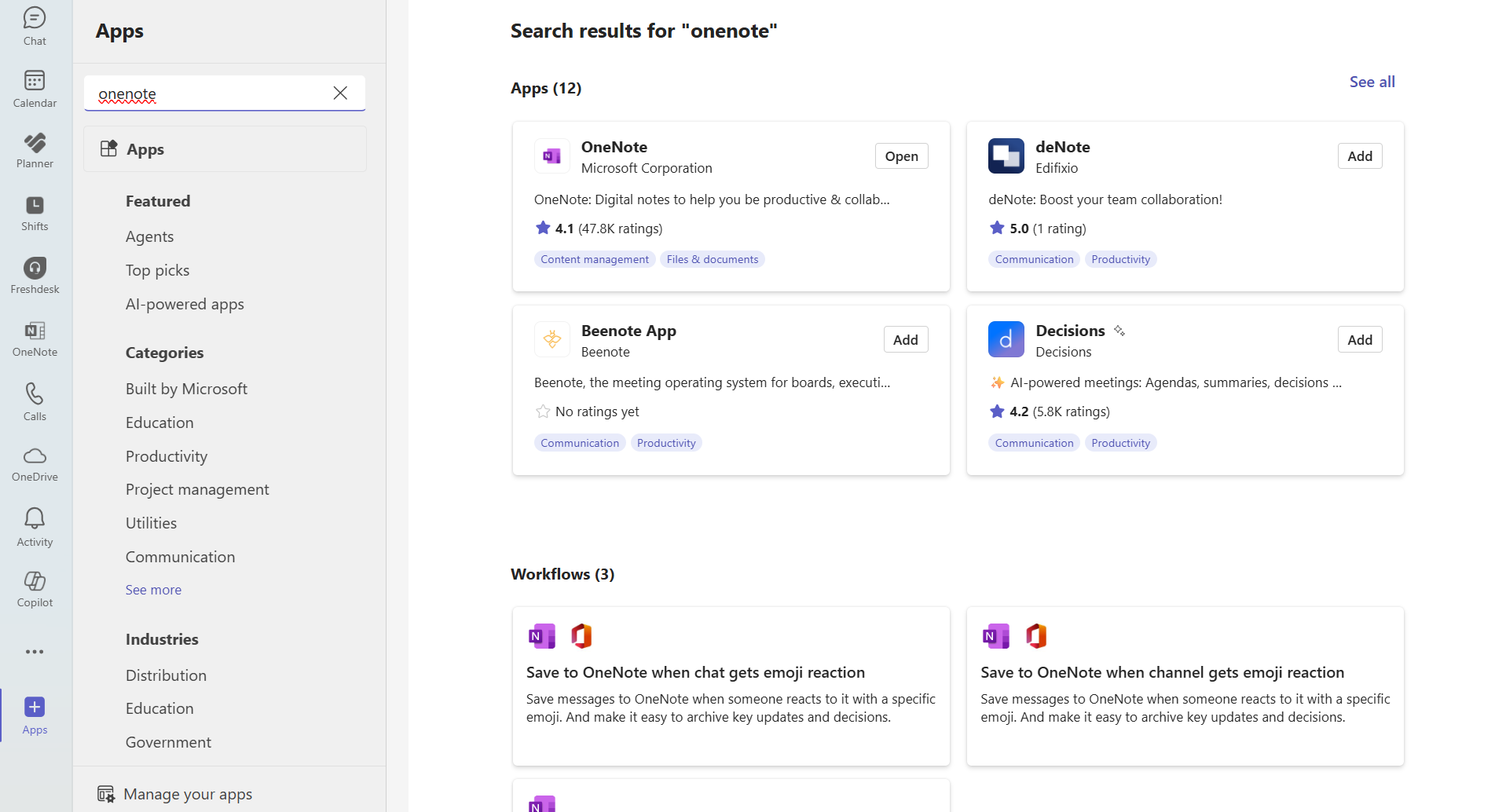Open OneDrive from the sidebar
Screen dimensions: 1495x812
point(35,464)
